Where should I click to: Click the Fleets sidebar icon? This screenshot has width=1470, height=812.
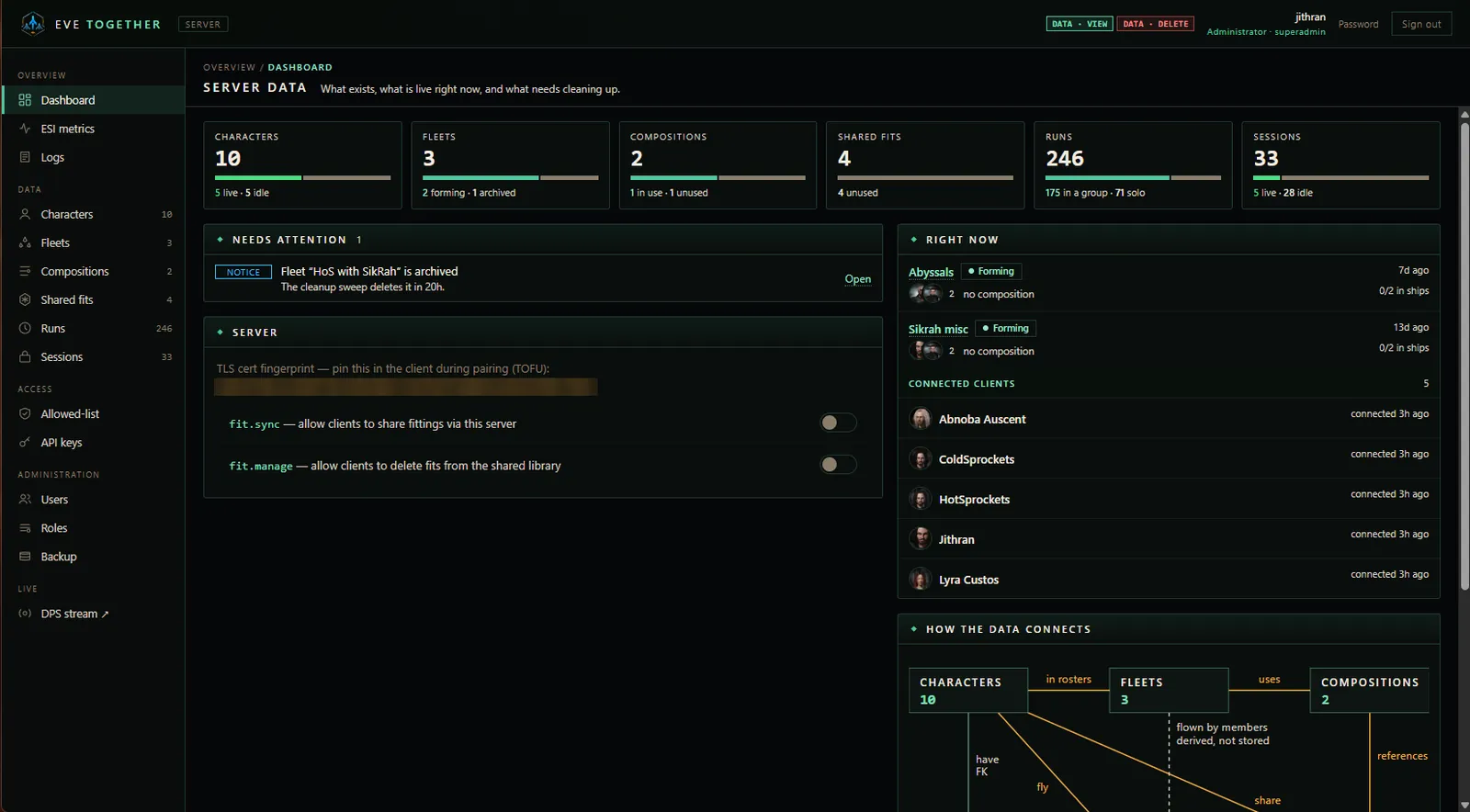[x=25, y=242]
